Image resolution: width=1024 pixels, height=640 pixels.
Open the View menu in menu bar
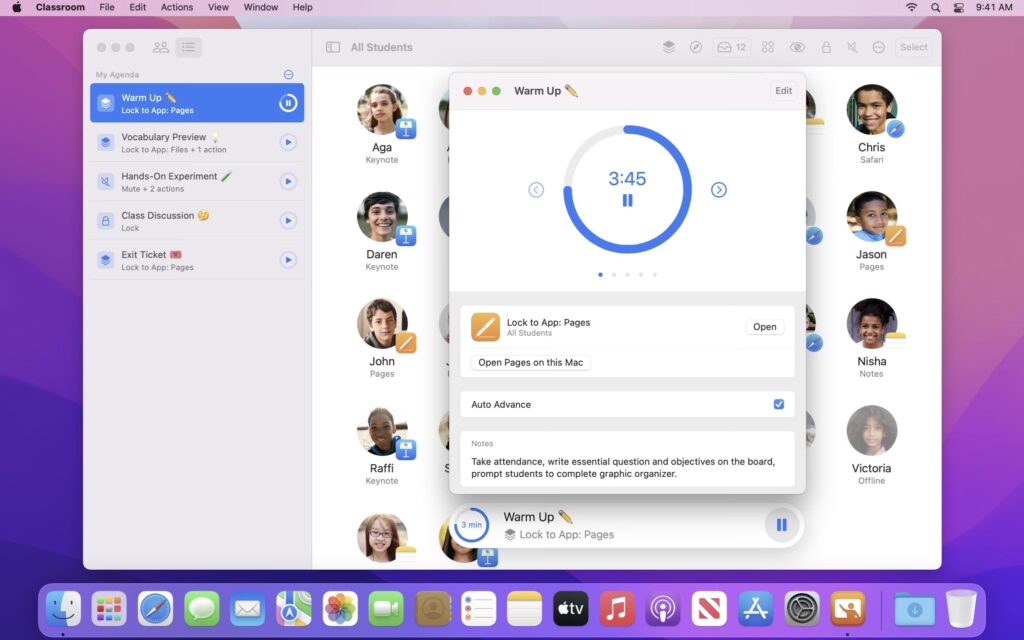click(218, 7)
